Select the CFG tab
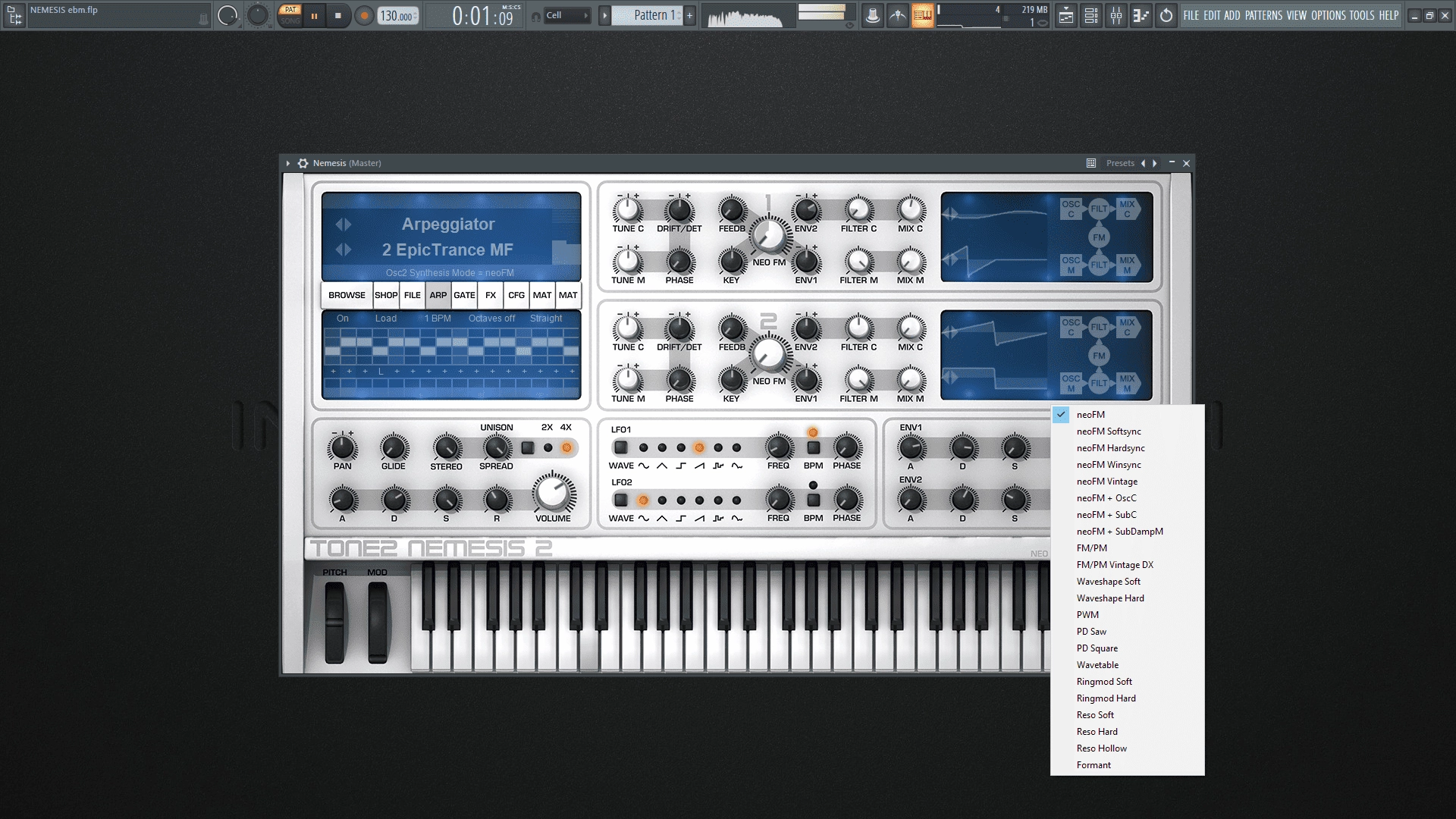This screenshot has width=1456, height=819. click(x=516, y=295)
